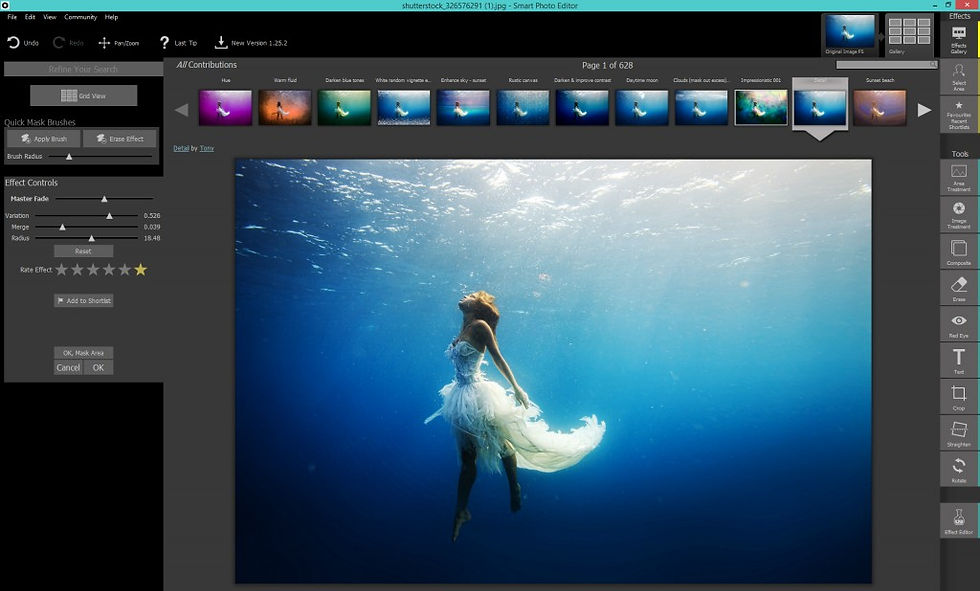Image resolution: width=980 pixels, height=591 pixels.
Task: Choose the Select Area tool
Action: click(959, 77)
